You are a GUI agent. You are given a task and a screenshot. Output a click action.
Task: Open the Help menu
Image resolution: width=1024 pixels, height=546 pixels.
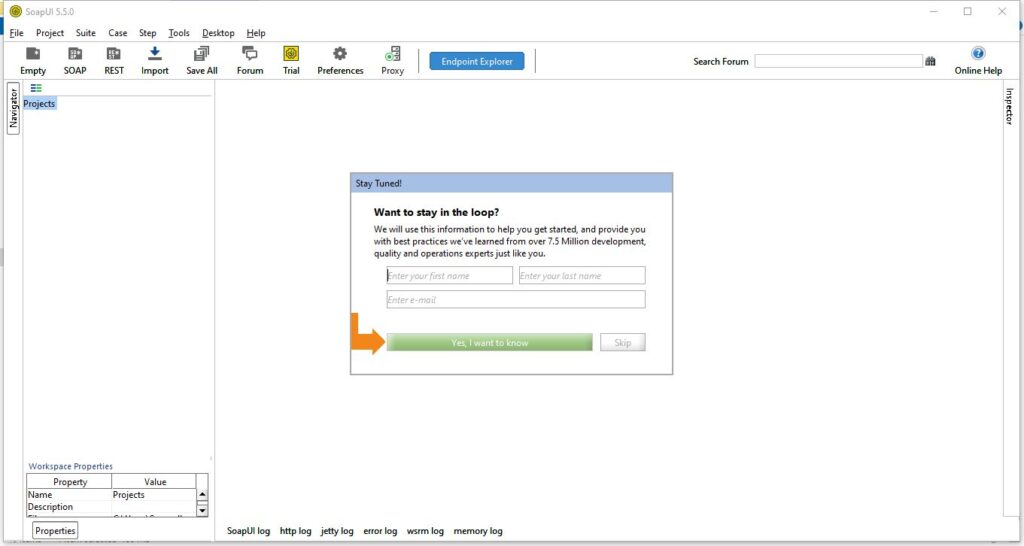click(256, 33)
